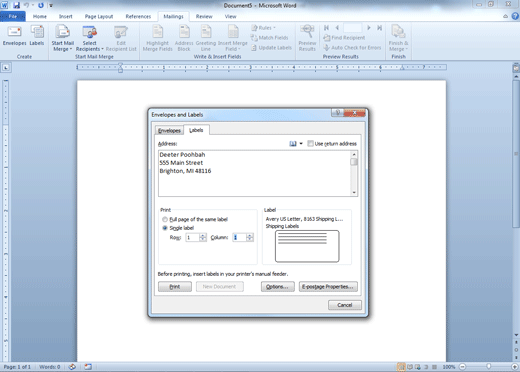Open the Page Layout ribbon tab
Screen dimensions: 520x372
click(99, 16)
